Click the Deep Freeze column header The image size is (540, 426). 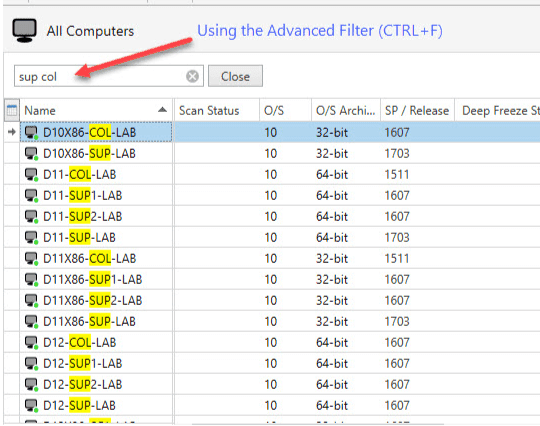497,111
